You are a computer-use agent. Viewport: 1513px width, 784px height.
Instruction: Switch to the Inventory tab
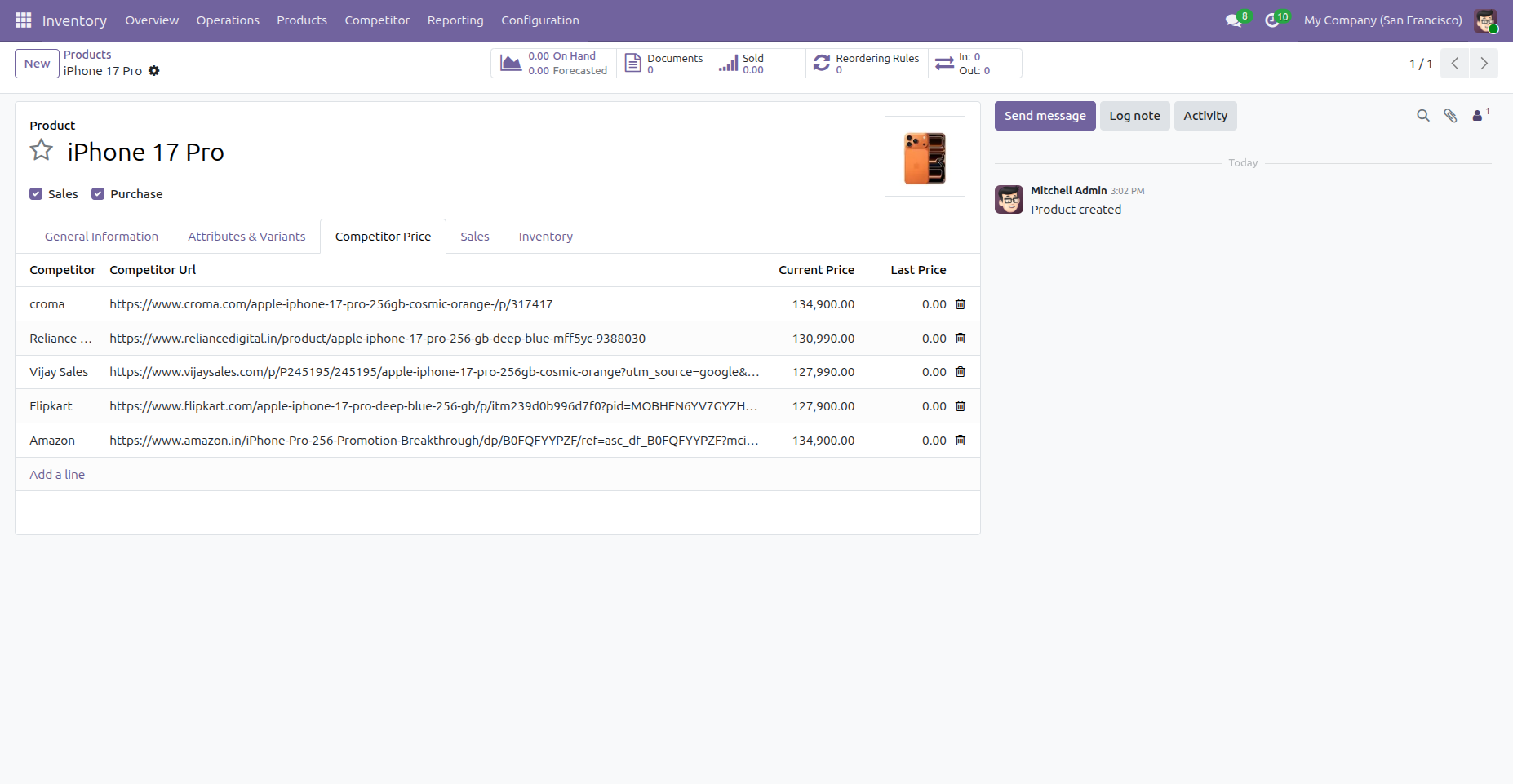point(546,237)
